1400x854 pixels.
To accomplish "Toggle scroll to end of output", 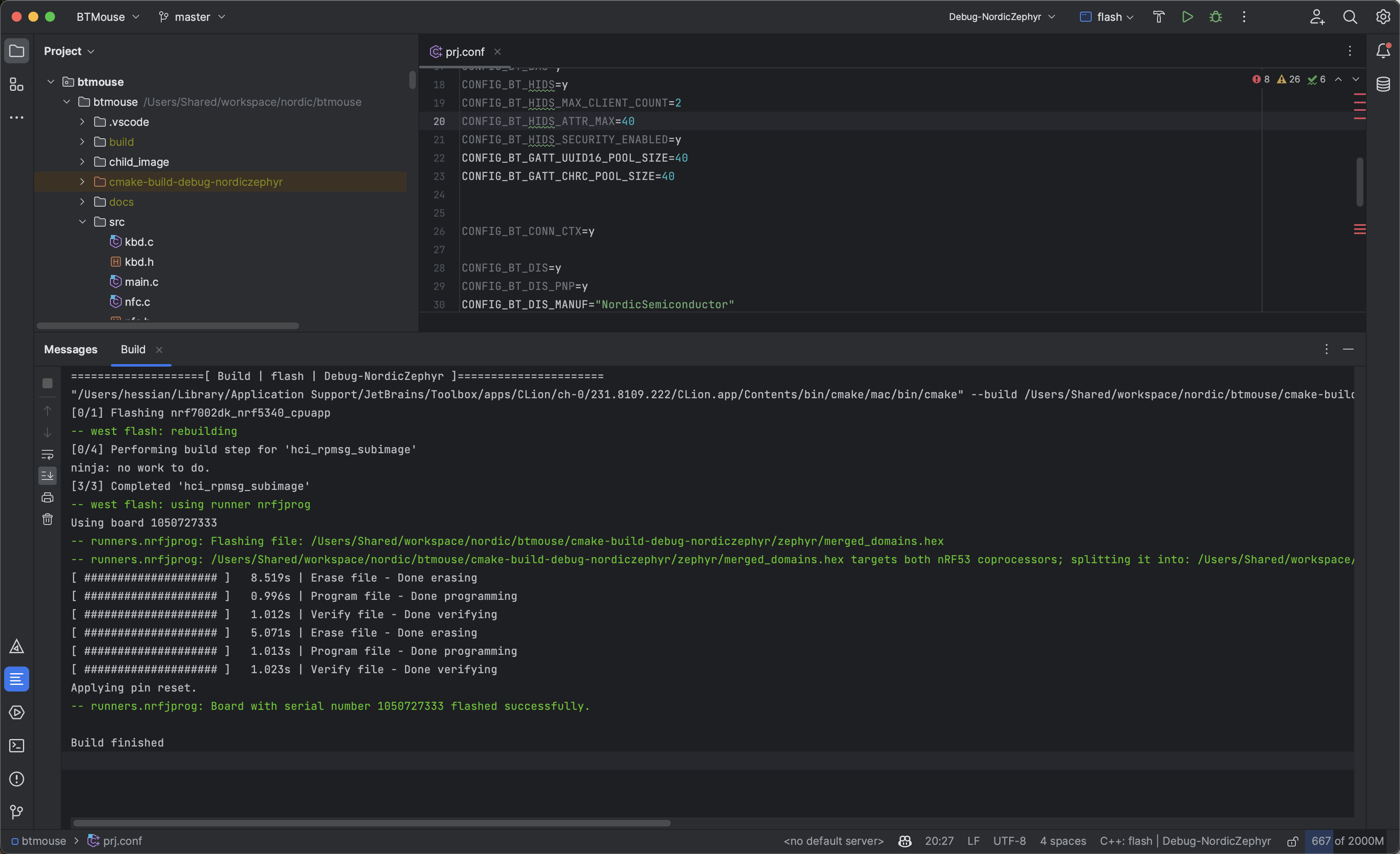I will (48, 476).
